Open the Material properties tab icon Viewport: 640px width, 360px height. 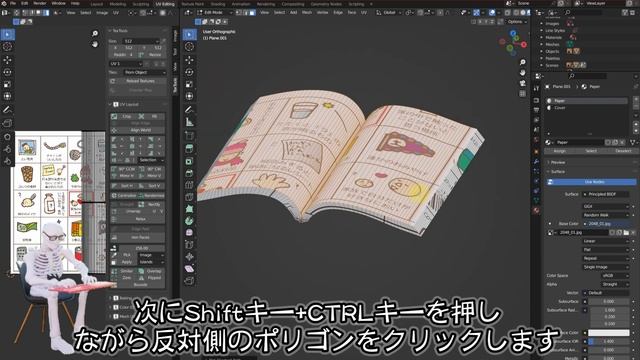tap(536, 211)
